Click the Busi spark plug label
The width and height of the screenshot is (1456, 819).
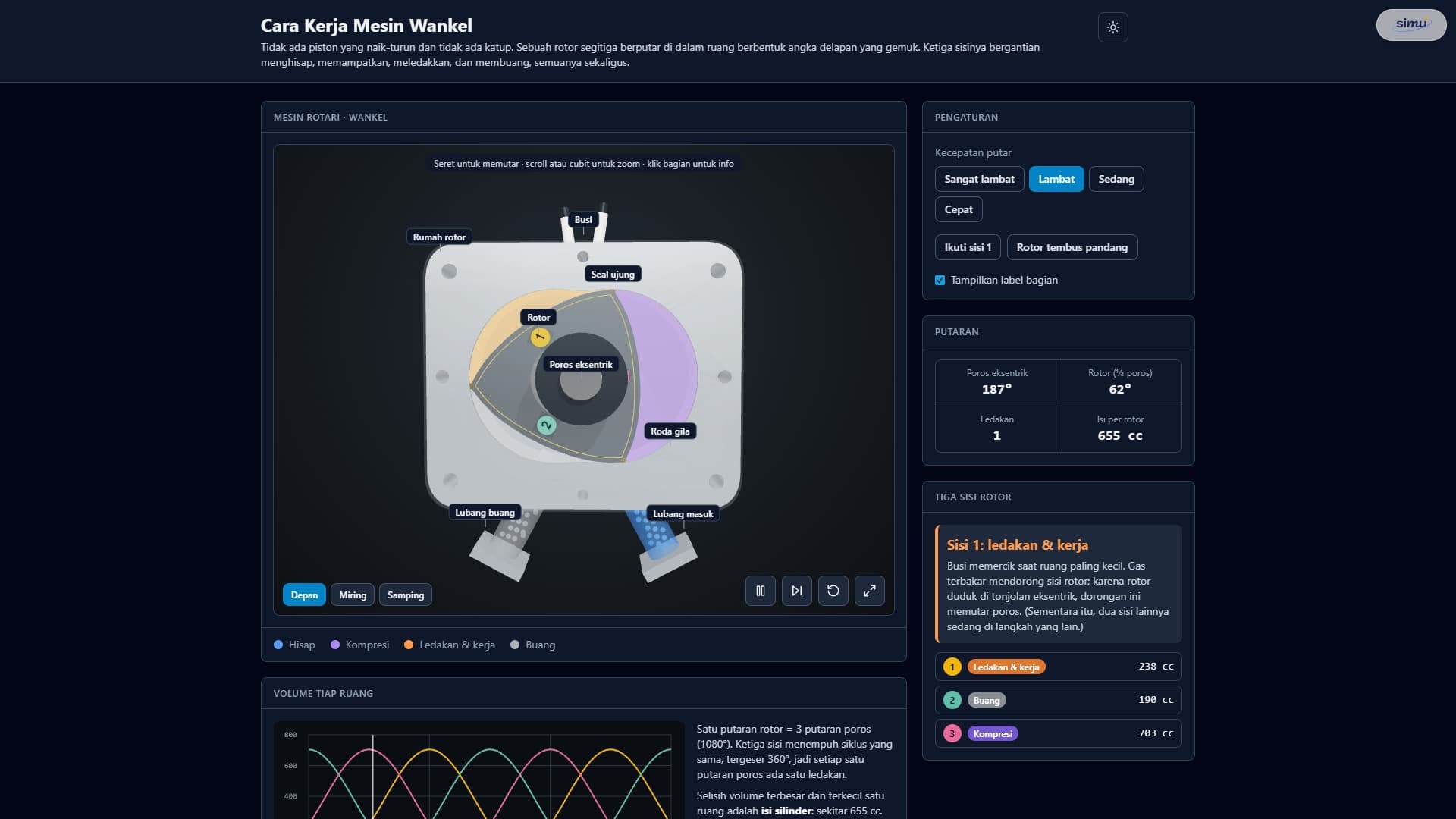pos(583,220)
